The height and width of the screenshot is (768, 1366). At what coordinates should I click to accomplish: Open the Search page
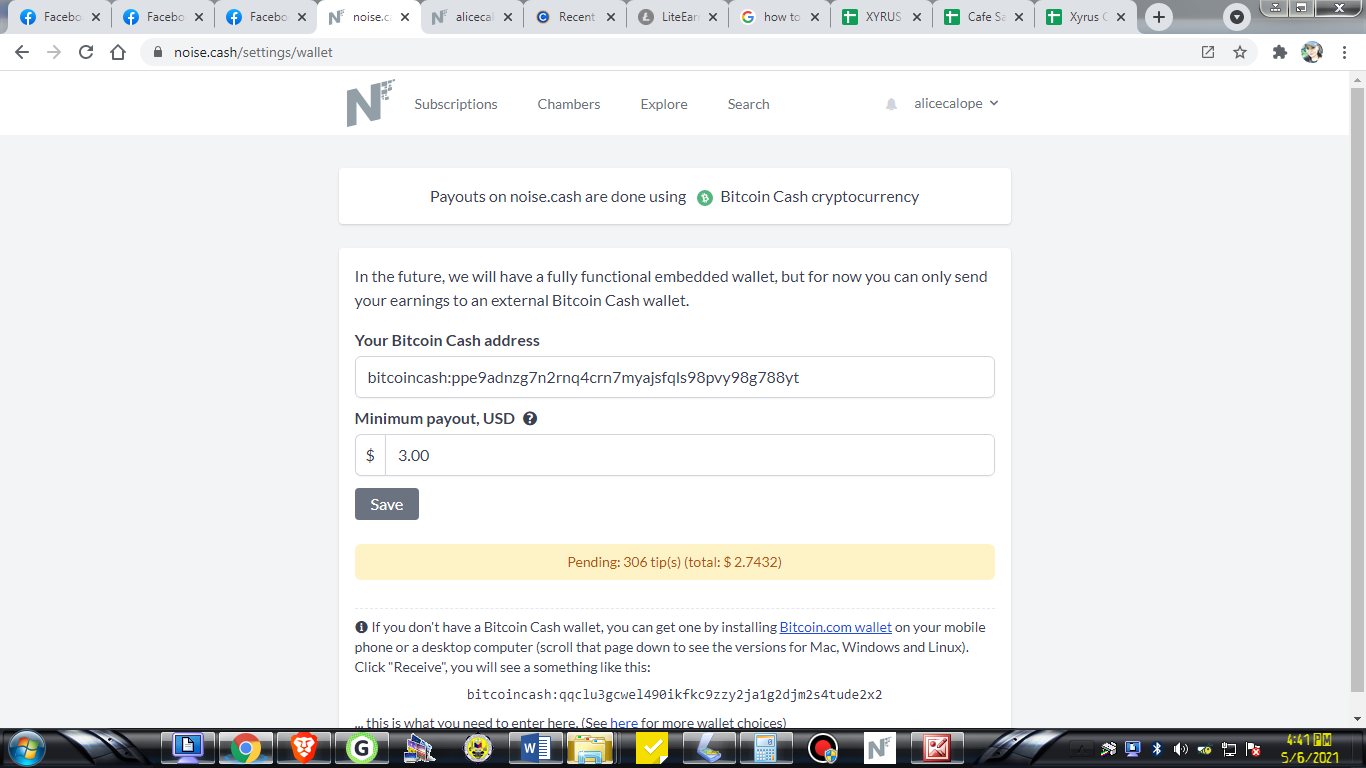[x=748, y=104]
